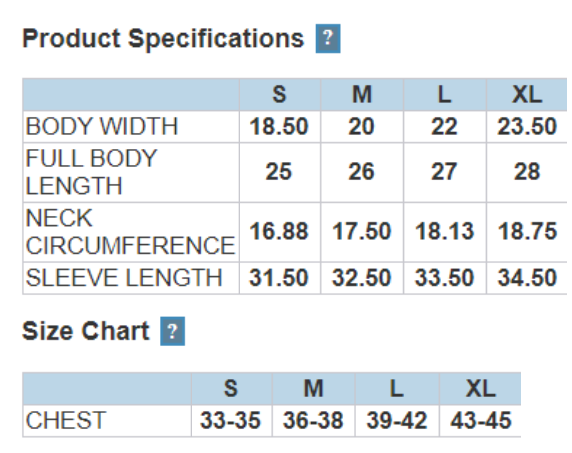Image resolution: width=572 pixels, height=453 pixels.
Task: Click the FULL BODY LENGTH row label
Action: click(x=91, y=172)
